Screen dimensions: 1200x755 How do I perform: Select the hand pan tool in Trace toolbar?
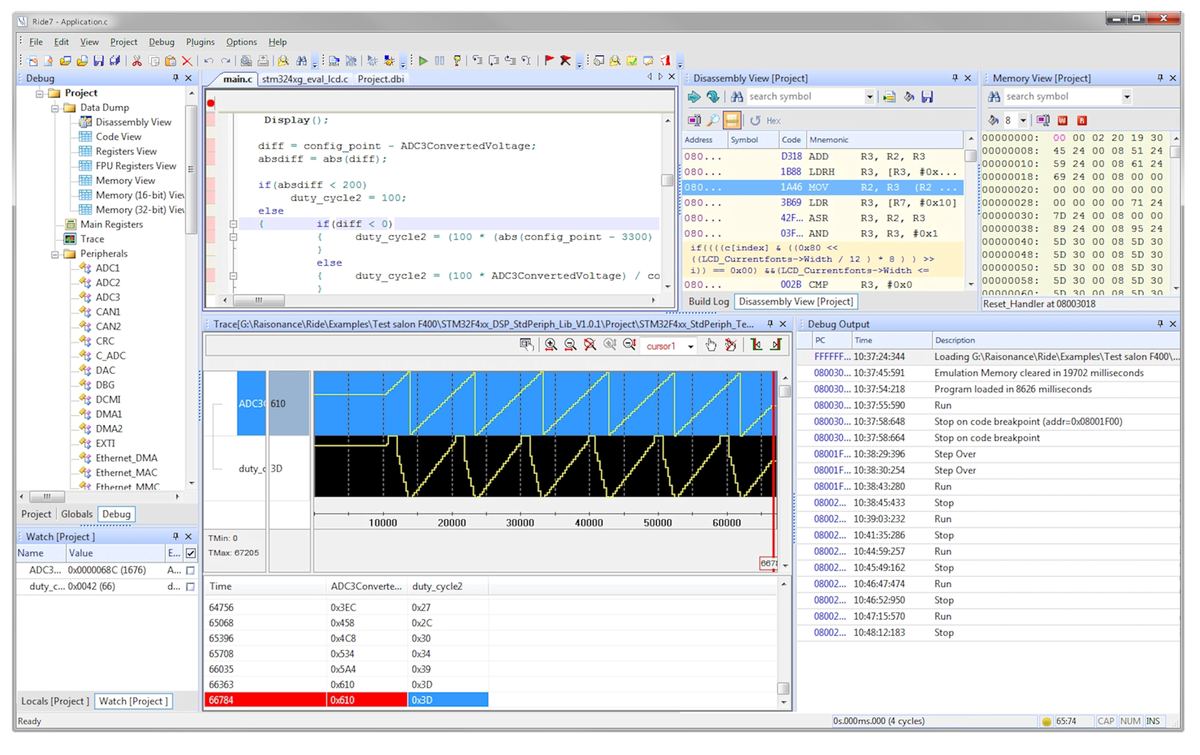[711, 345]
